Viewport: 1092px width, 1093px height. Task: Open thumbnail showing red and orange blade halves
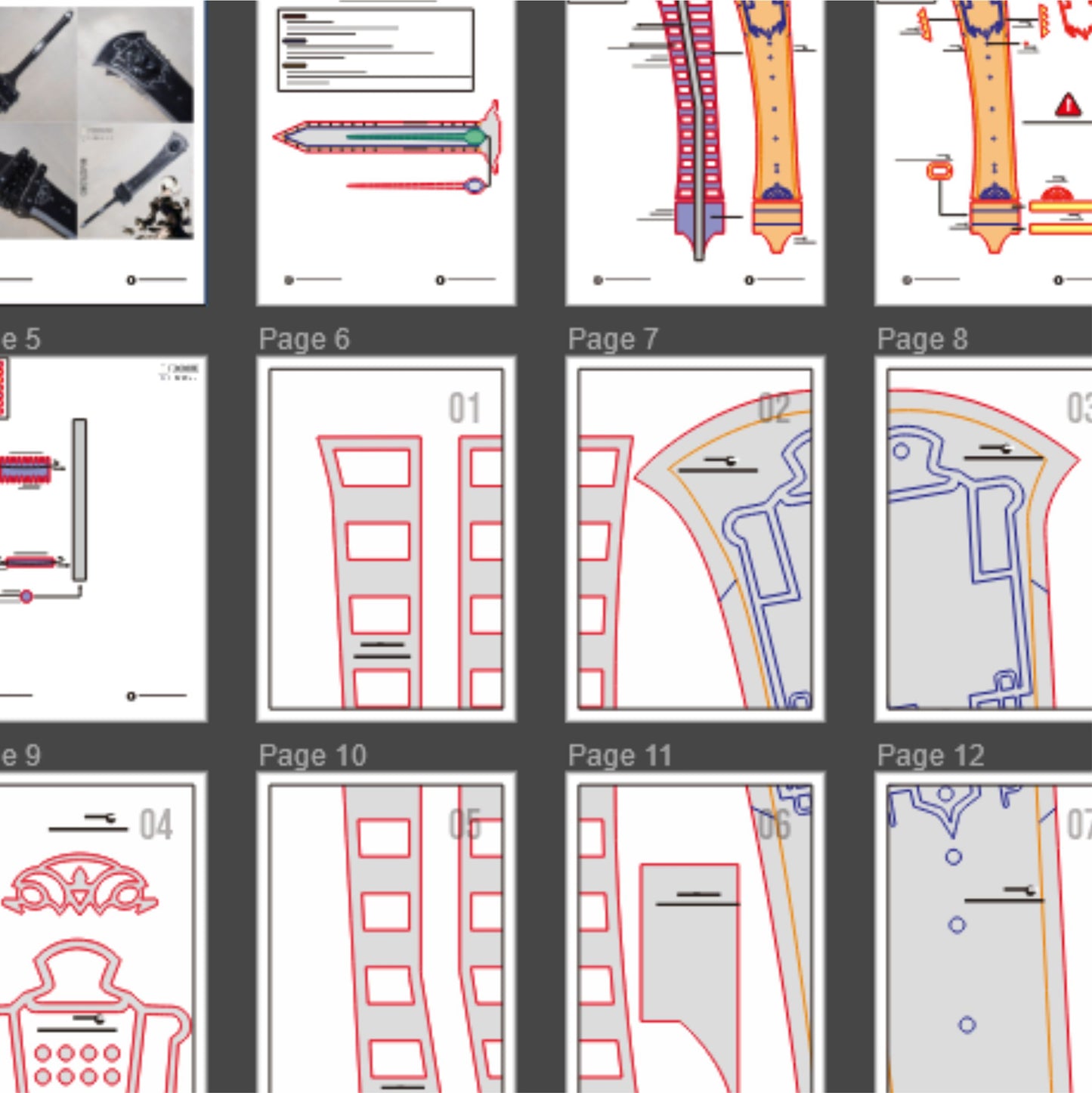pos(695,151)
